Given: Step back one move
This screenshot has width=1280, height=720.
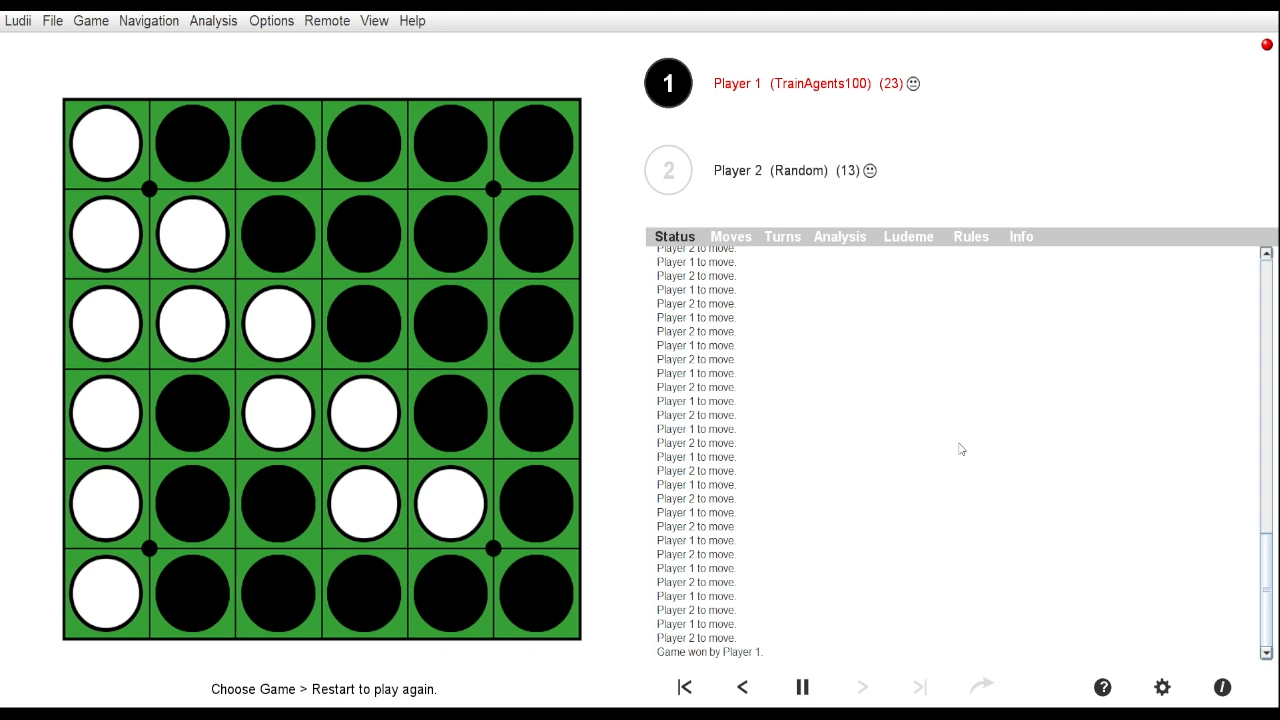Looking at the screenshot, I should [742, 687].
